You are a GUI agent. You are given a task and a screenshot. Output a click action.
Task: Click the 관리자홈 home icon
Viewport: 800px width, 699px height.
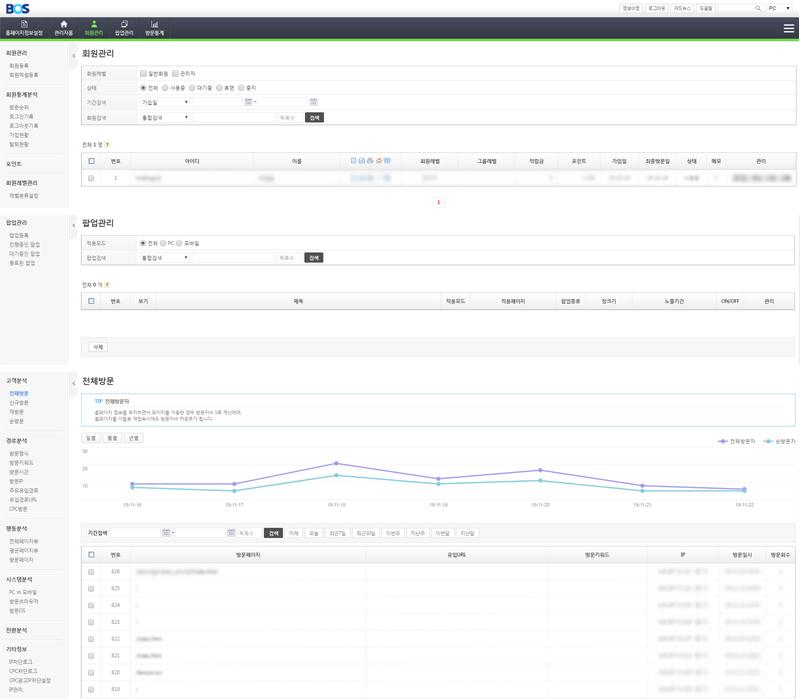click(x=64, y=27)
